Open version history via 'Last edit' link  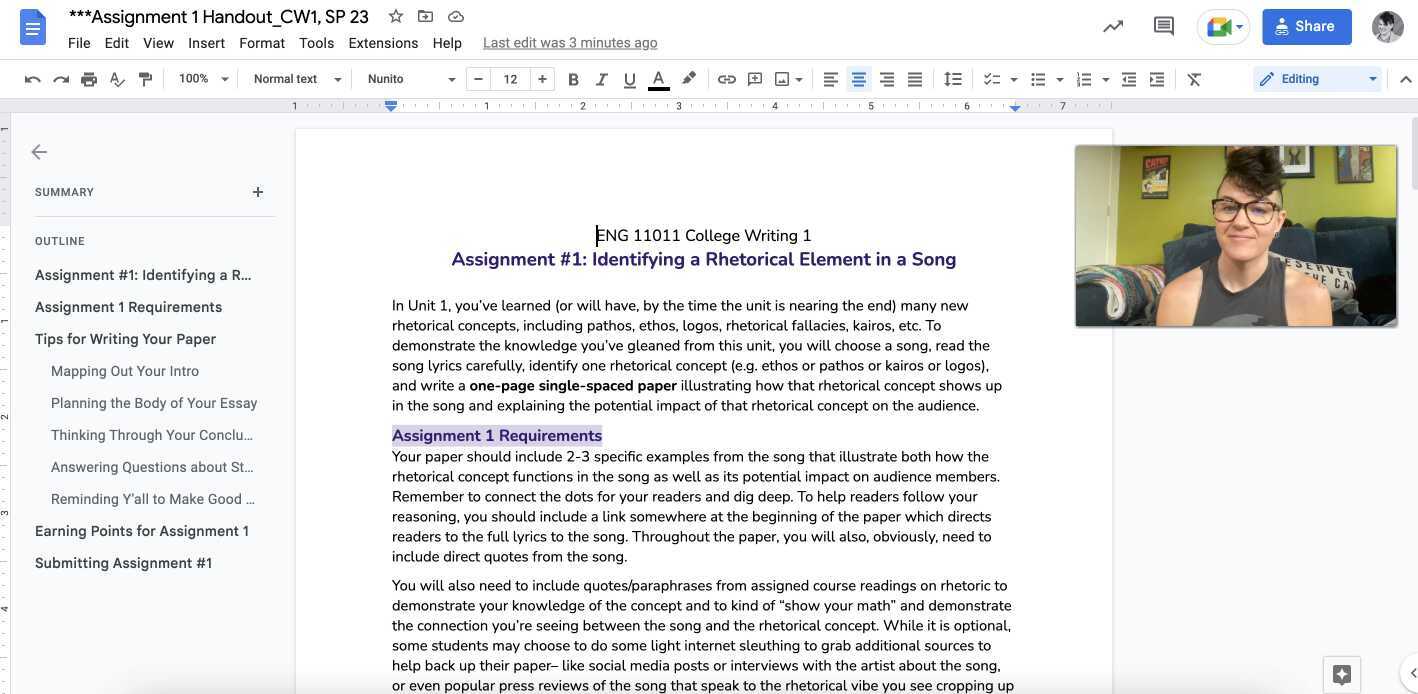(x=570, y=43)
